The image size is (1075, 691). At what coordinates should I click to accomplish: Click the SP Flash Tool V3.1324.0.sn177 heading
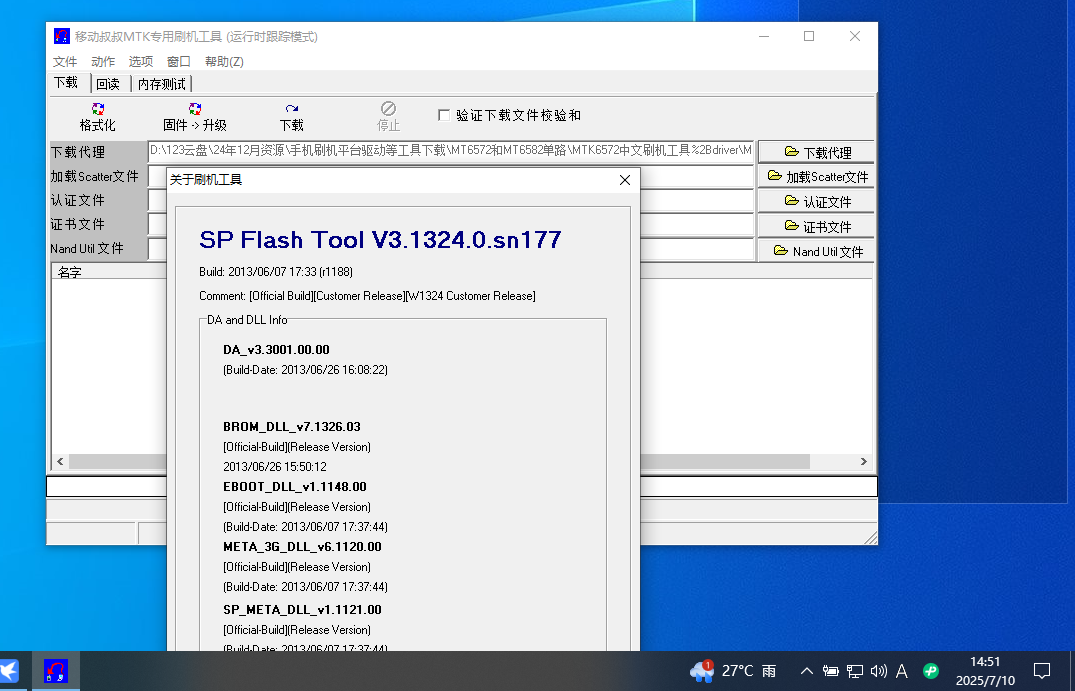click(381, 239)
